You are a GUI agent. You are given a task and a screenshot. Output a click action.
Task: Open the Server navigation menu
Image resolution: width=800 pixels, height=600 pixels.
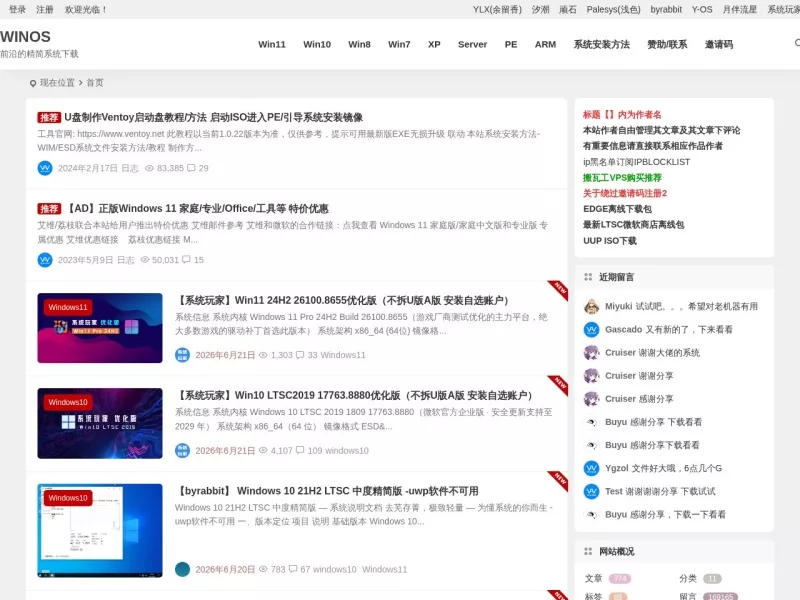click(472, 44)
